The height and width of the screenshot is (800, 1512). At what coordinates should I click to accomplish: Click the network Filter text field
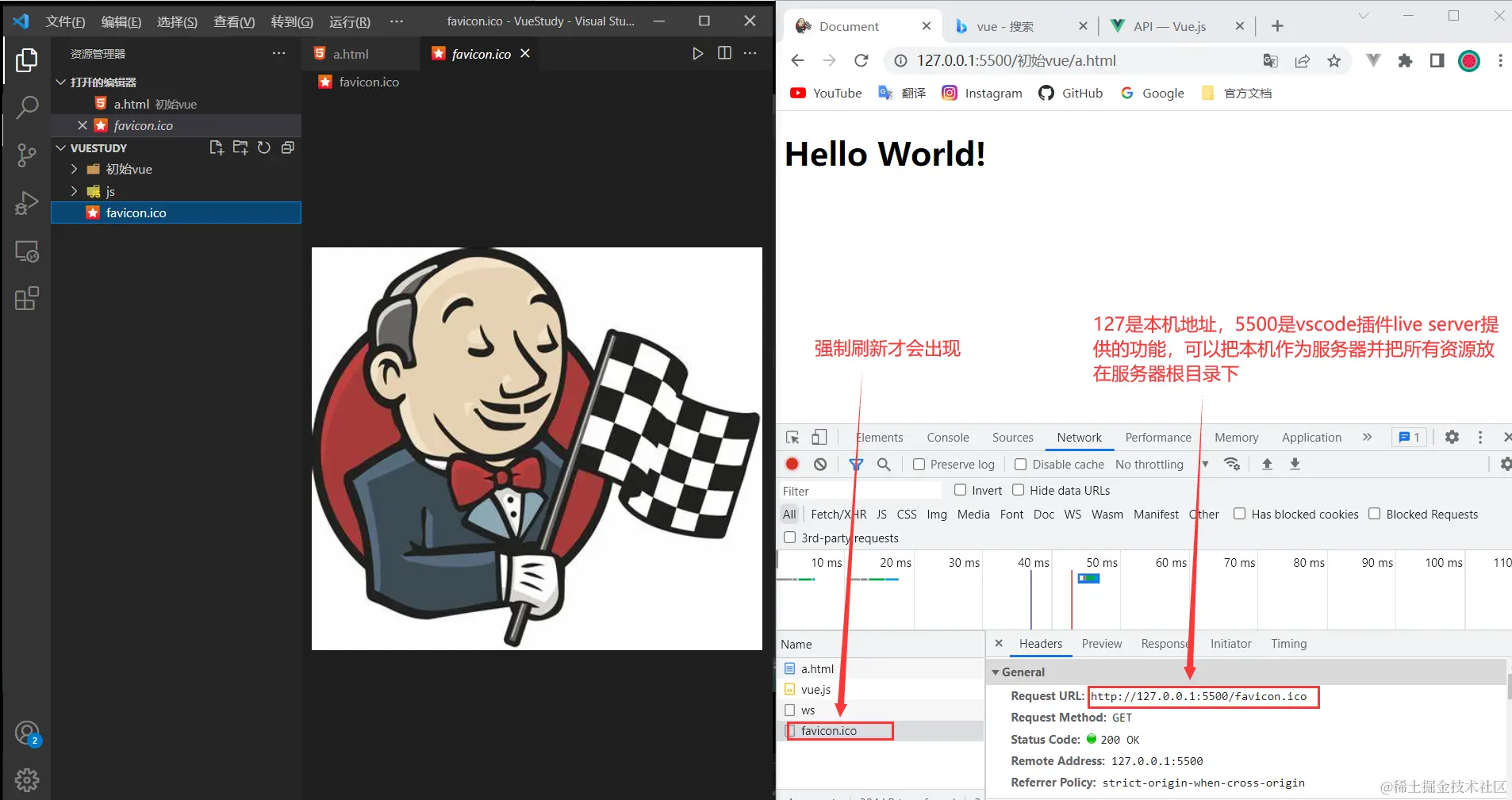coord(861,491)
